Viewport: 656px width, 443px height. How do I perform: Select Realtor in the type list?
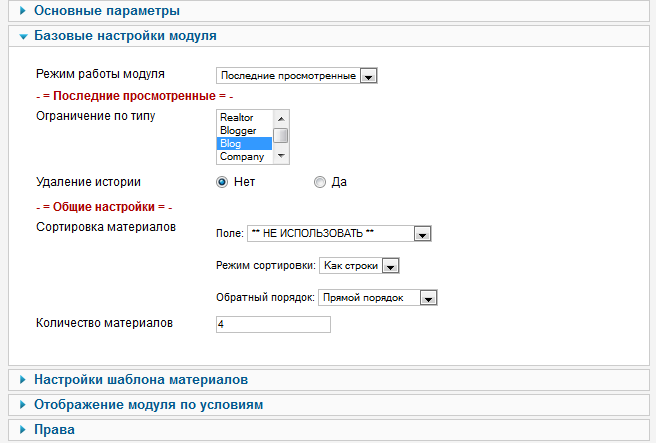click(244, 118)
